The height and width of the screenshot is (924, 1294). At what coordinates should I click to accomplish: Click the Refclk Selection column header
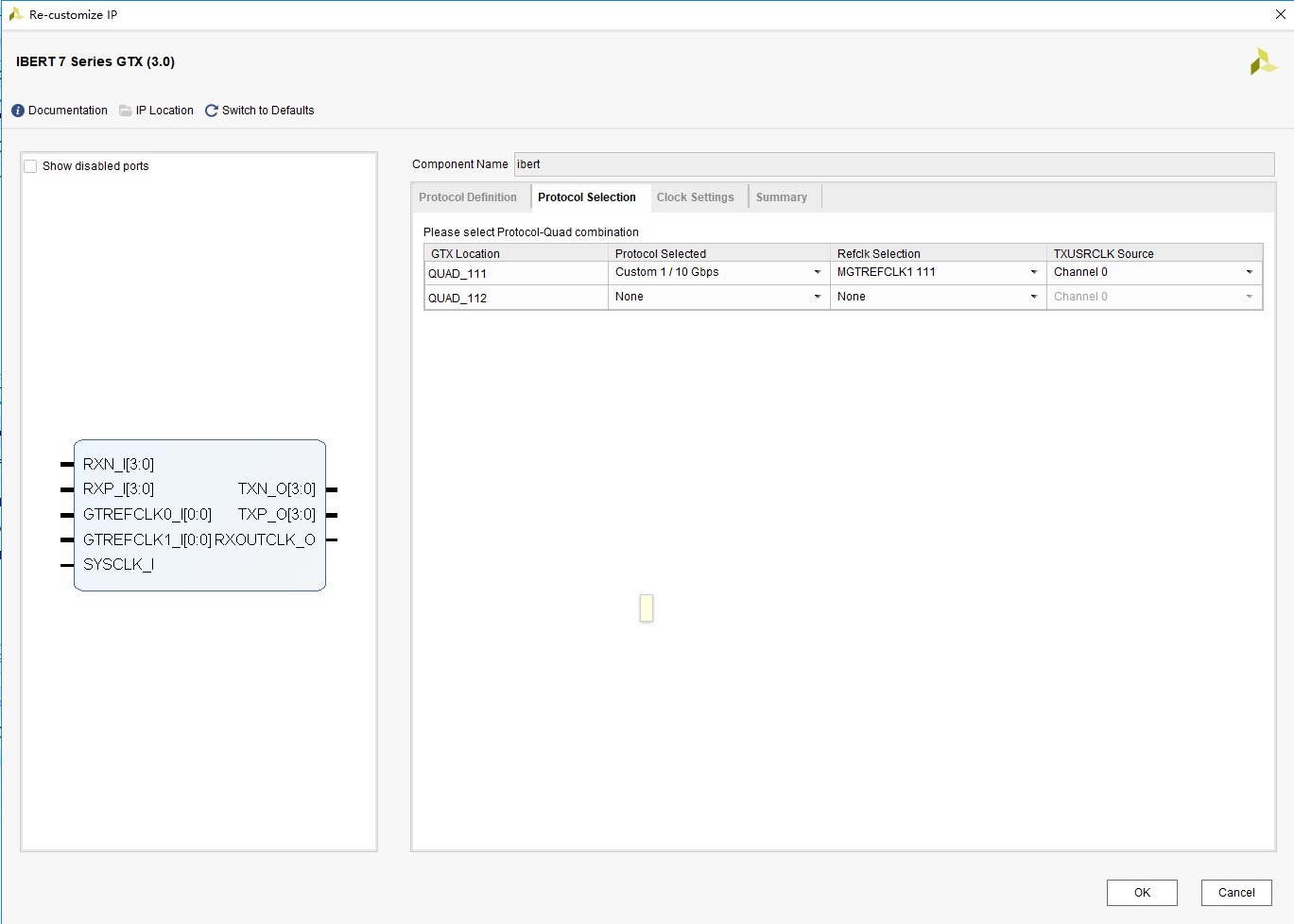tap(938, 253)
